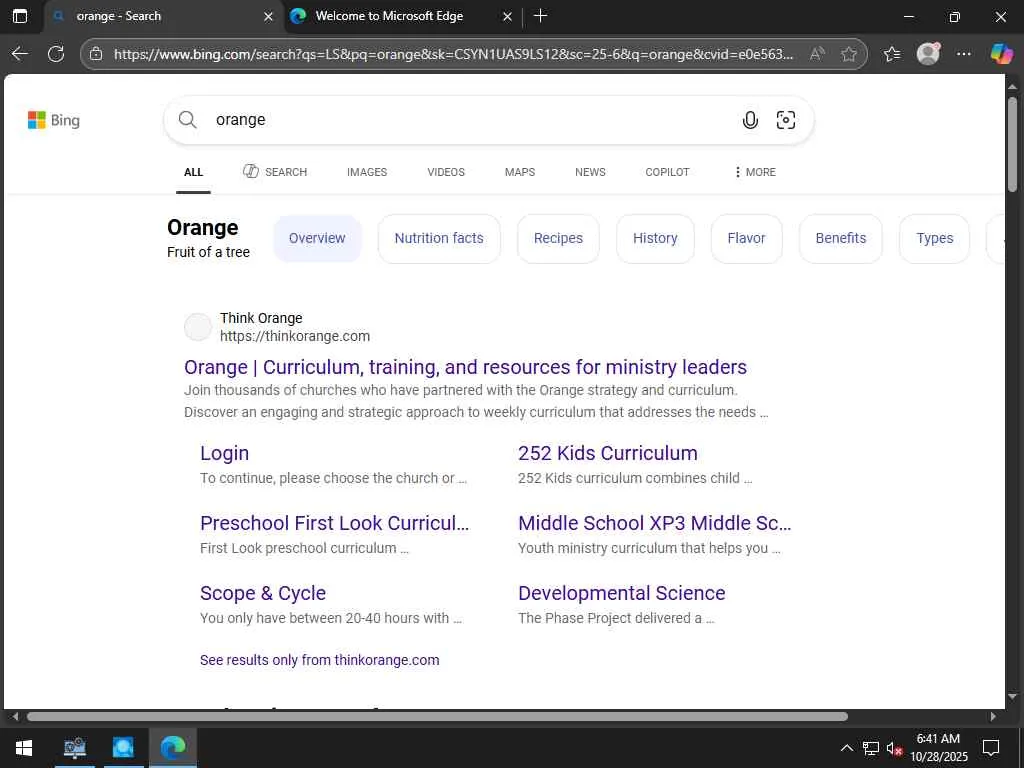Open the taskbar clock showing 6:41 AM
The width and height of the screenshot is (1024, 768).
tap(938, 748)
